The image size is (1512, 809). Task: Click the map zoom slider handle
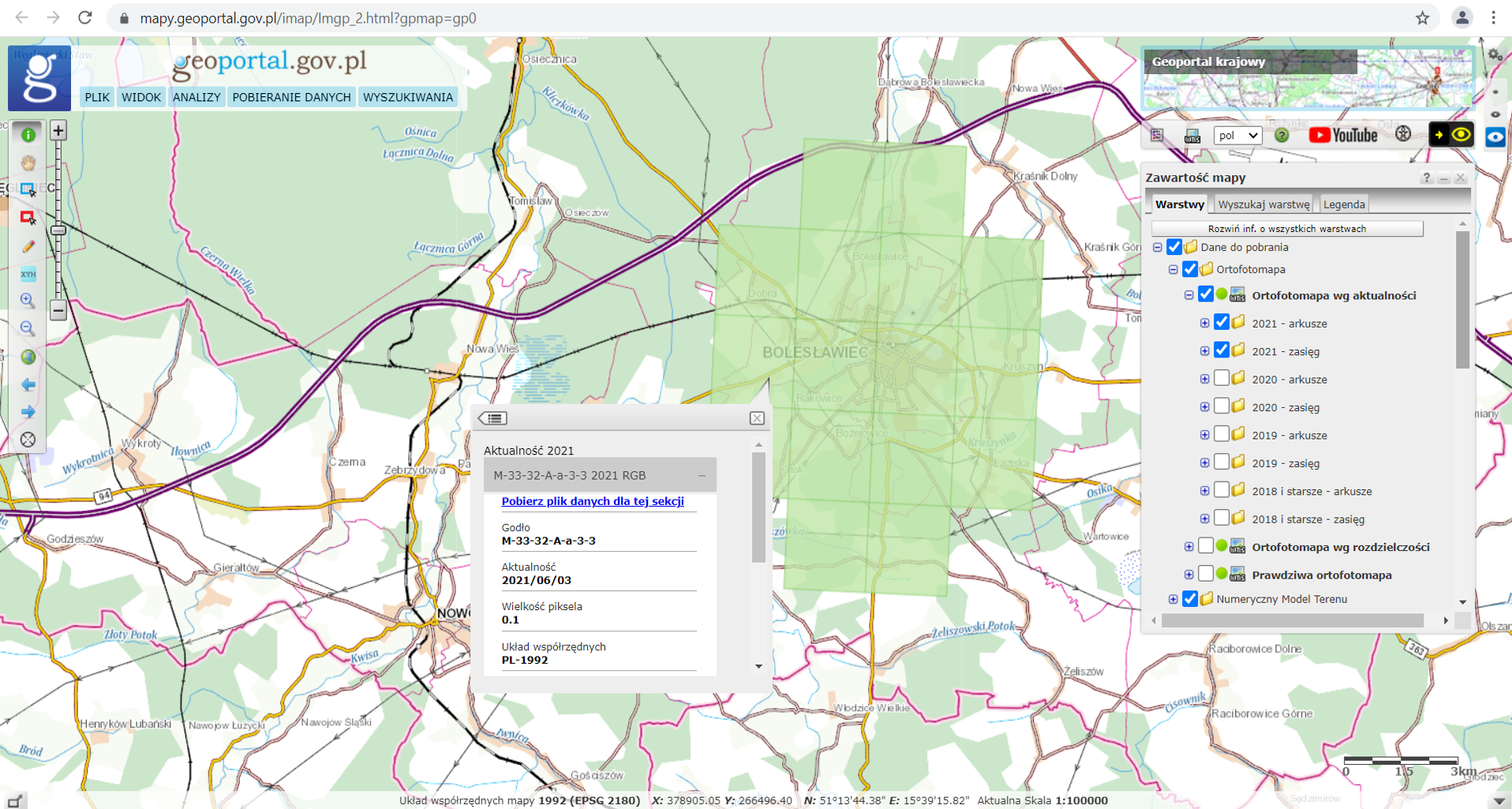click(58, 230)
